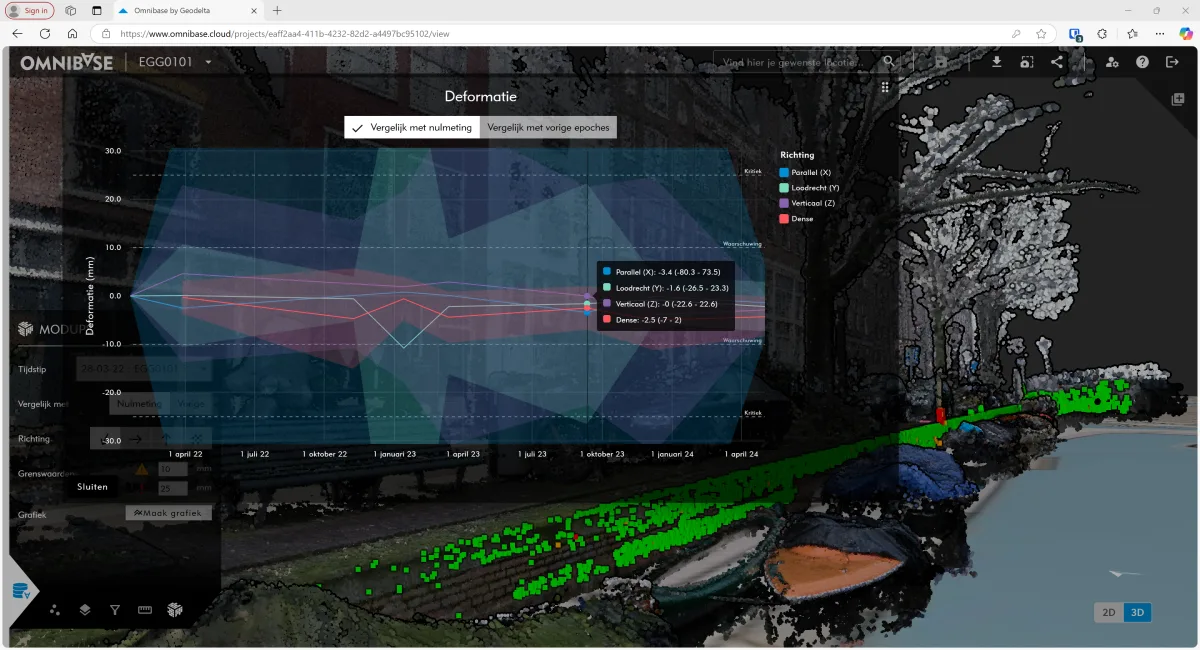This screenshot has height=650, width=1200.
Task: Open the layers stack icon
Action: (85, 609)
